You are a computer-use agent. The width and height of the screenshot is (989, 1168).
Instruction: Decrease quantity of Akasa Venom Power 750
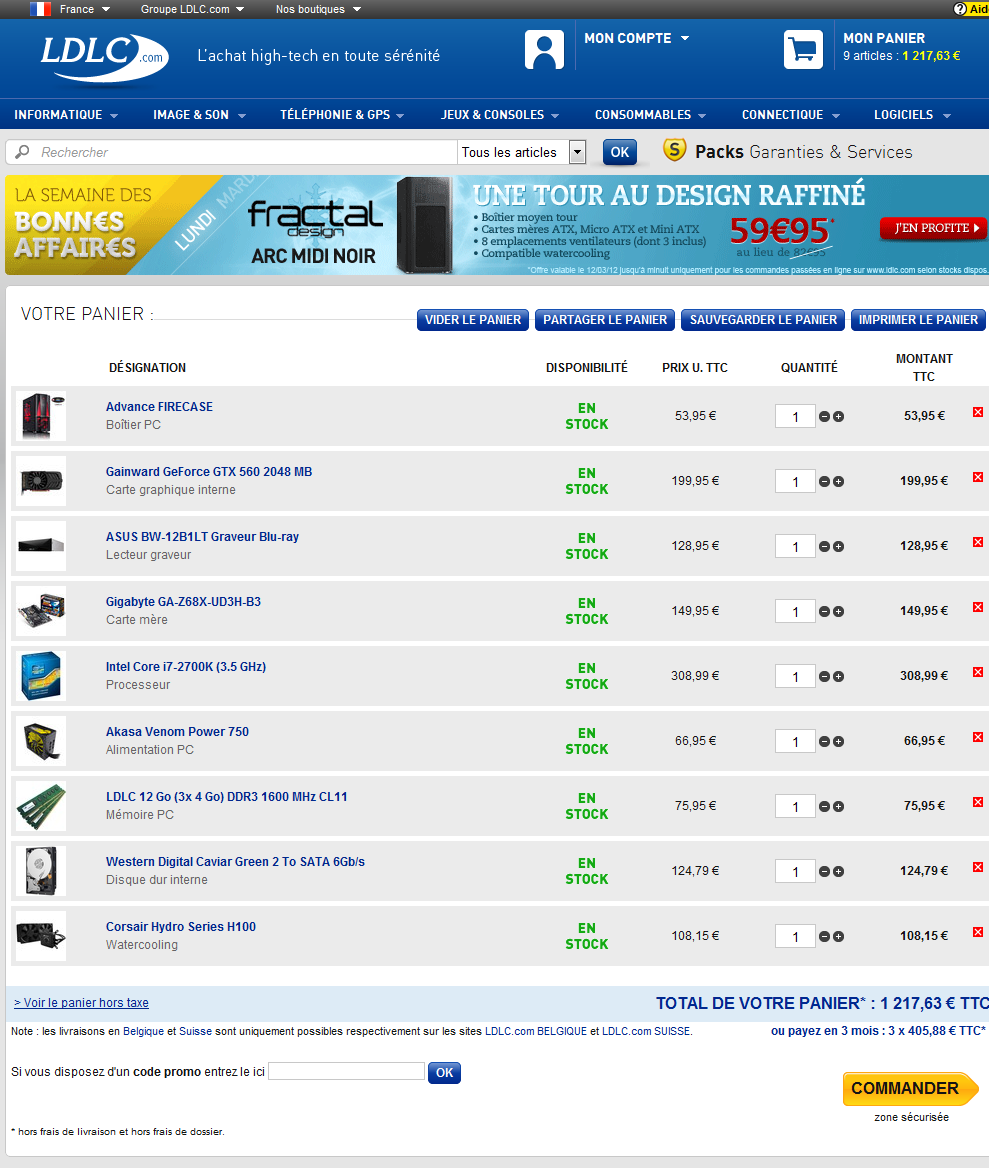[x=824, y=742]
